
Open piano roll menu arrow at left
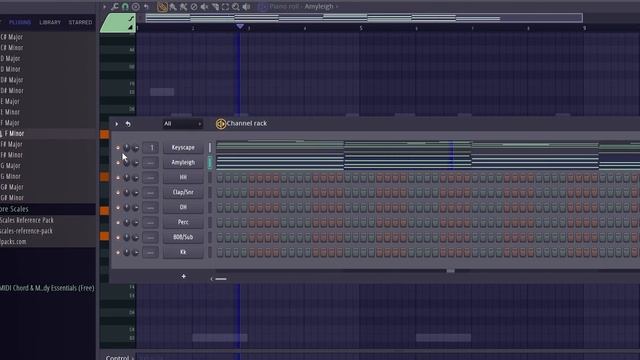tap(104, 7)
